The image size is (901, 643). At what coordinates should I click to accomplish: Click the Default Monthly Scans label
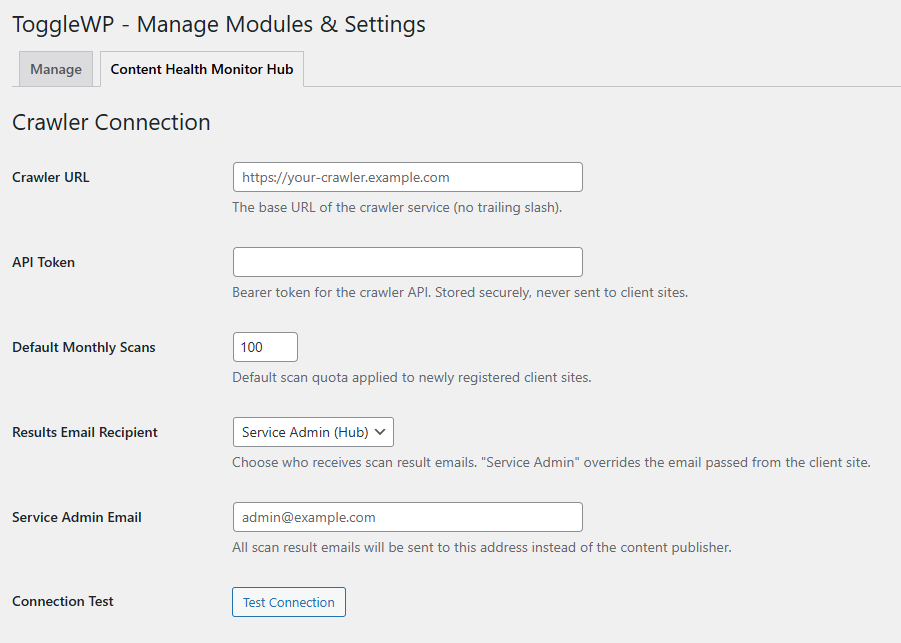pyautogui.click(x=84, y=348)
